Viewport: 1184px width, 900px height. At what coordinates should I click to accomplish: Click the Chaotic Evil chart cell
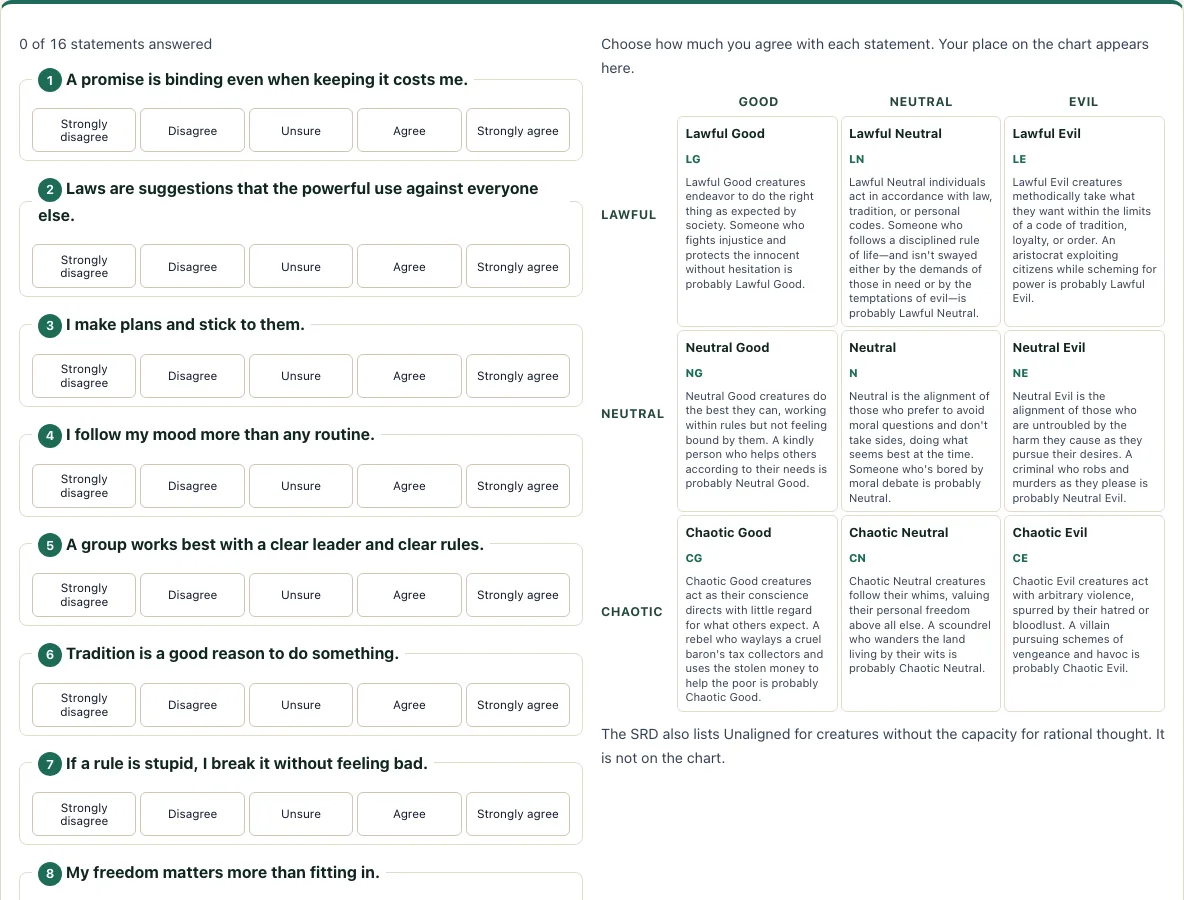pyautogui.click(x=1084, y=613)
